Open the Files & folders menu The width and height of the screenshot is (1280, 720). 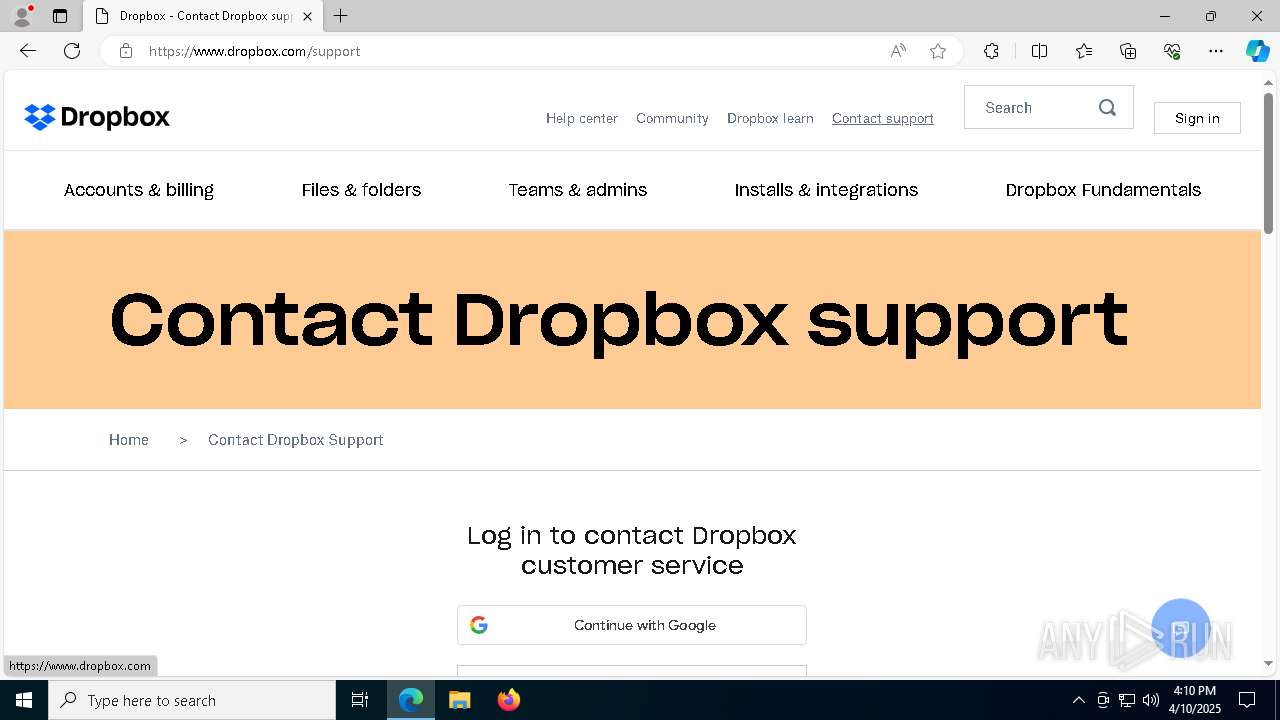click(x=361, y=190)
